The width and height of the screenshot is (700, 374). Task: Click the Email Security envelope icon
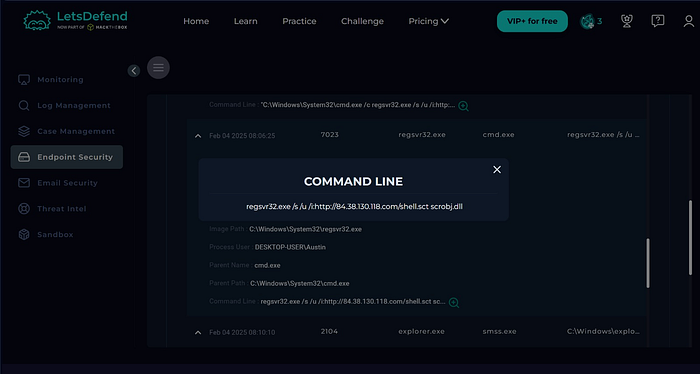pos(24,183)
